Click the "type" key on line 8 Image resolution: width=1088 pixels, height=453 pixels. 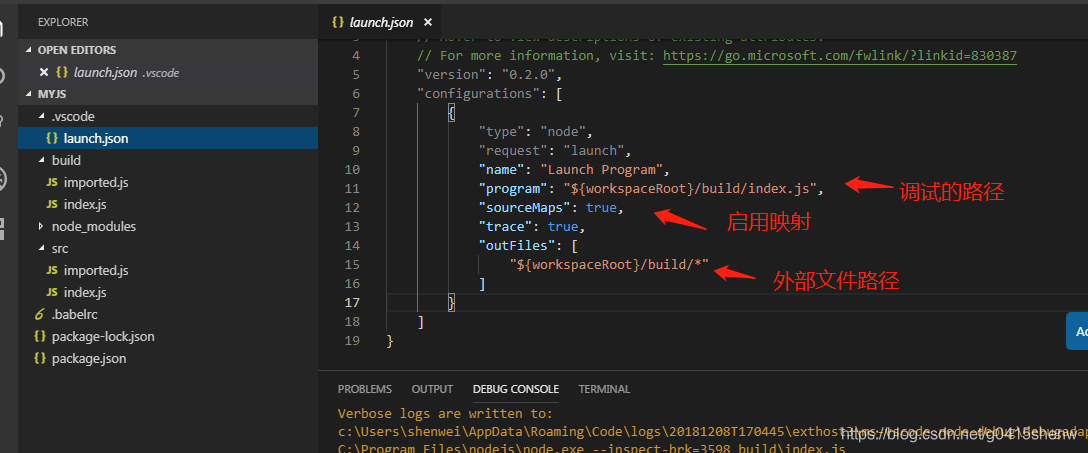(502, 131)
